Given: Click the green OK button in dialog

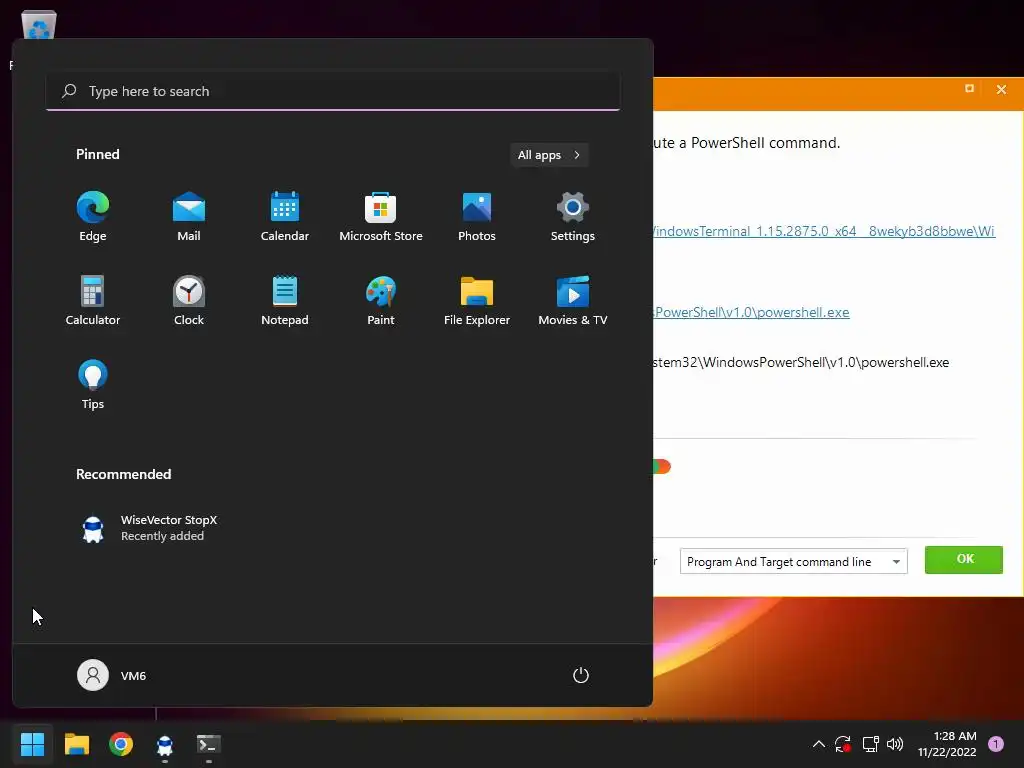Looking at the screenshot, I should point(963,560).
